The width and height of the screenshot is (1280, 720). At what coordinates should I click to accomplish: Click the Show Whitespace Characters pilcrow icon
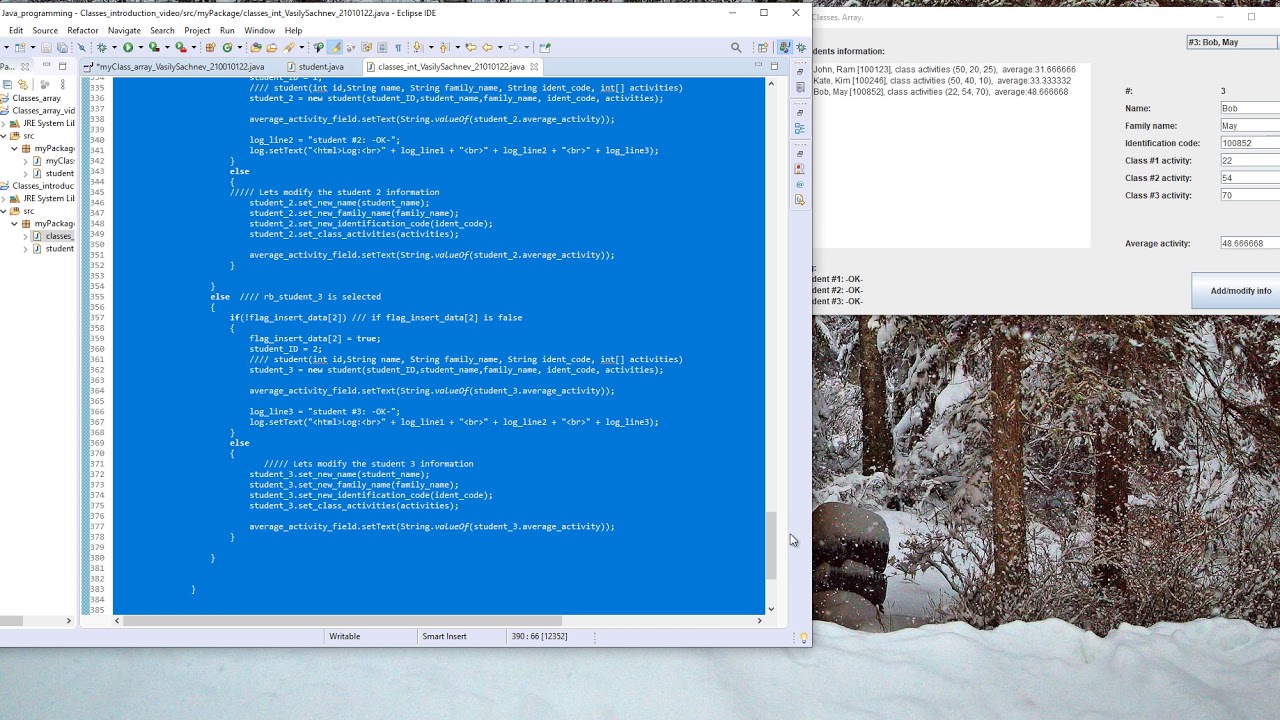tap(398, 47)
